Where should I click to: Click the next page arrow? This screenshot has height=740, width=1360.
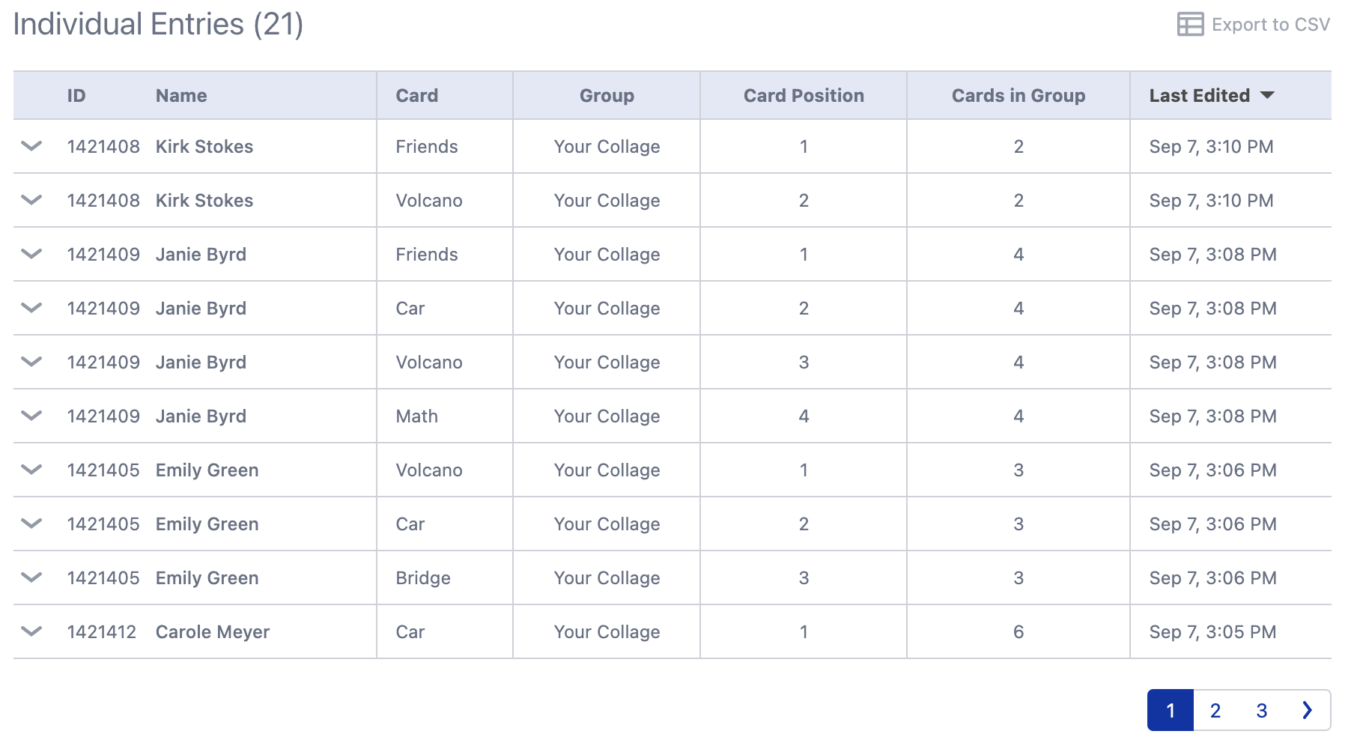coord(1307,711)
